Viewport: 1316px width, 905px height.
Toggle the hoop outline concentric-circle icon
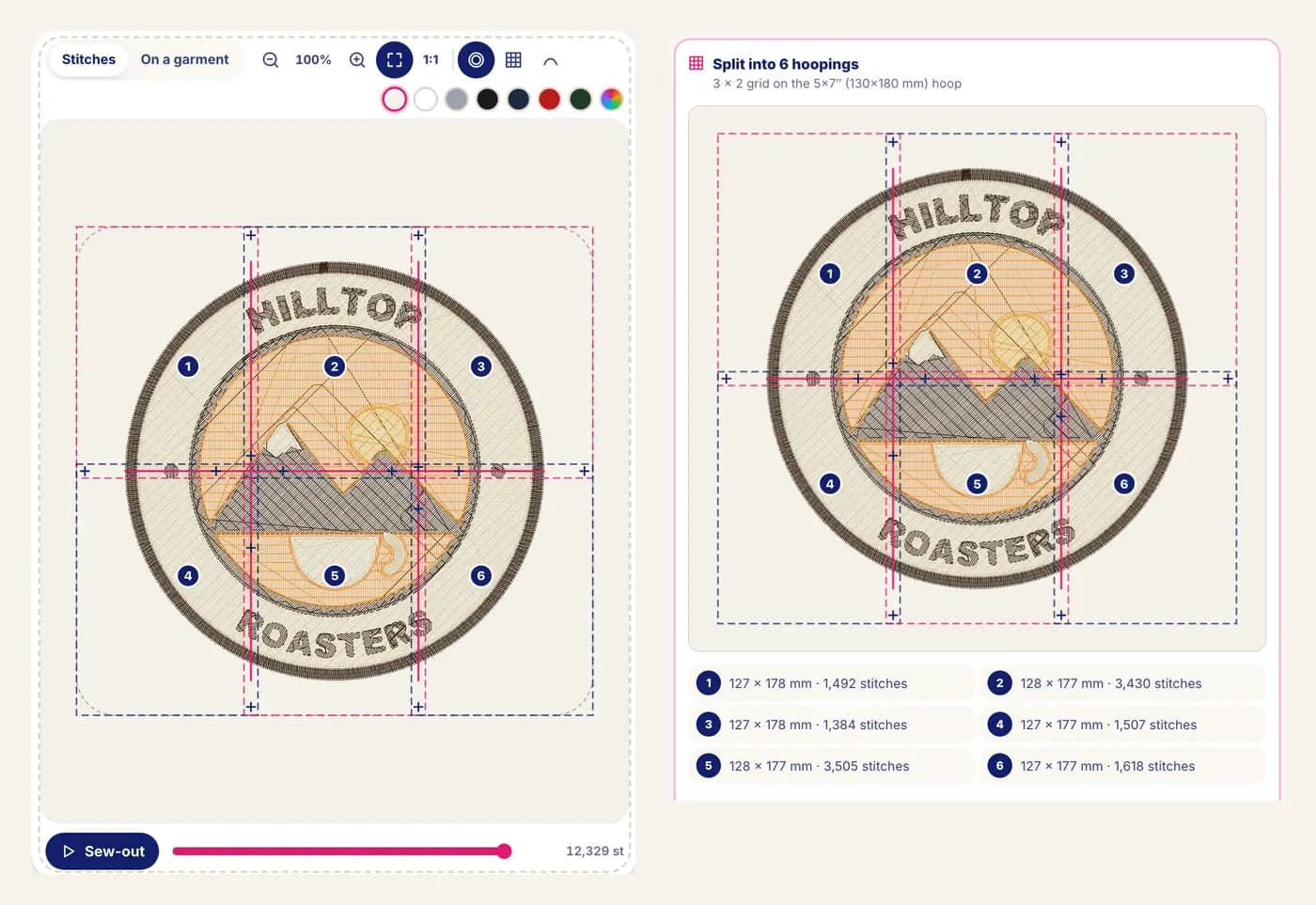(x=477, y=59)
